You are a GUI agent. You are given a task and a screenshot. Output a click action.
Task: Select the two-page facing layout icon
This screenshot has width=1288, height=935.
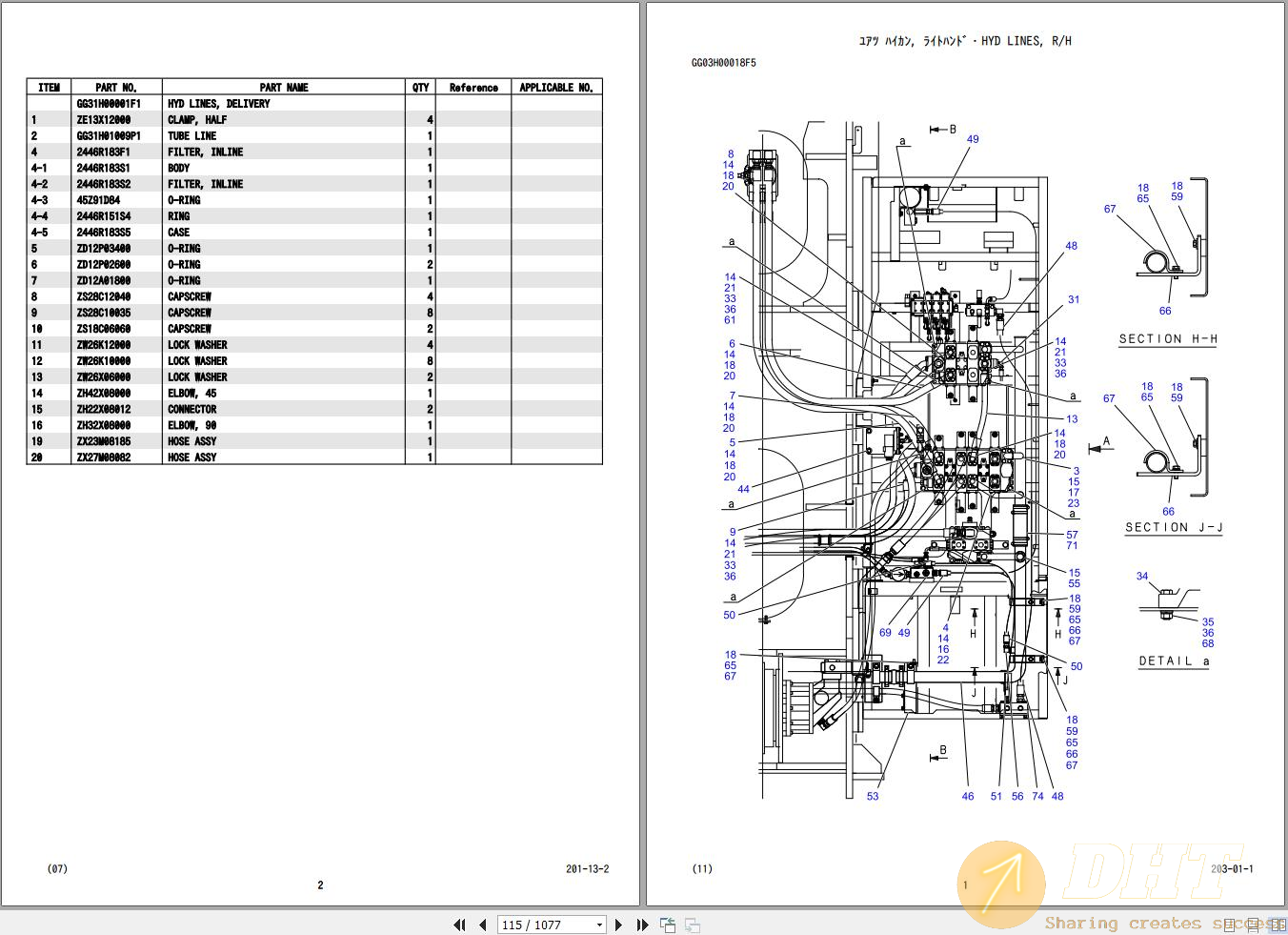pyautogui.click(x=1278, y=924)
